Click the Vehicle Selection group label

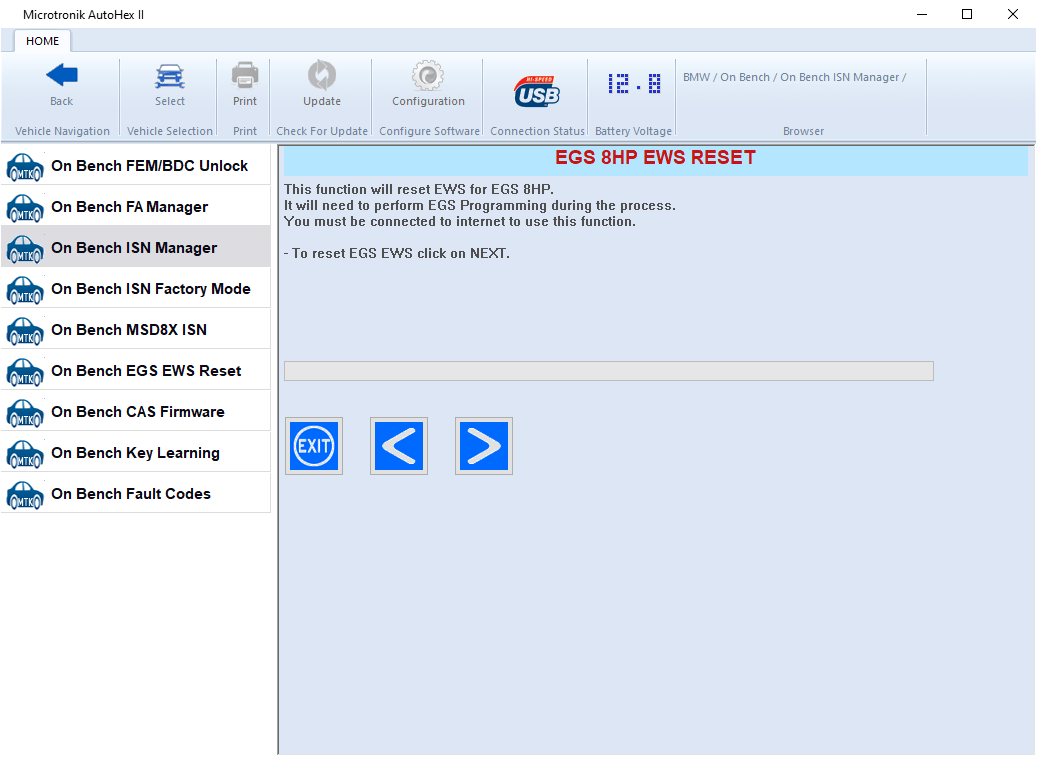tap(170, 131)
